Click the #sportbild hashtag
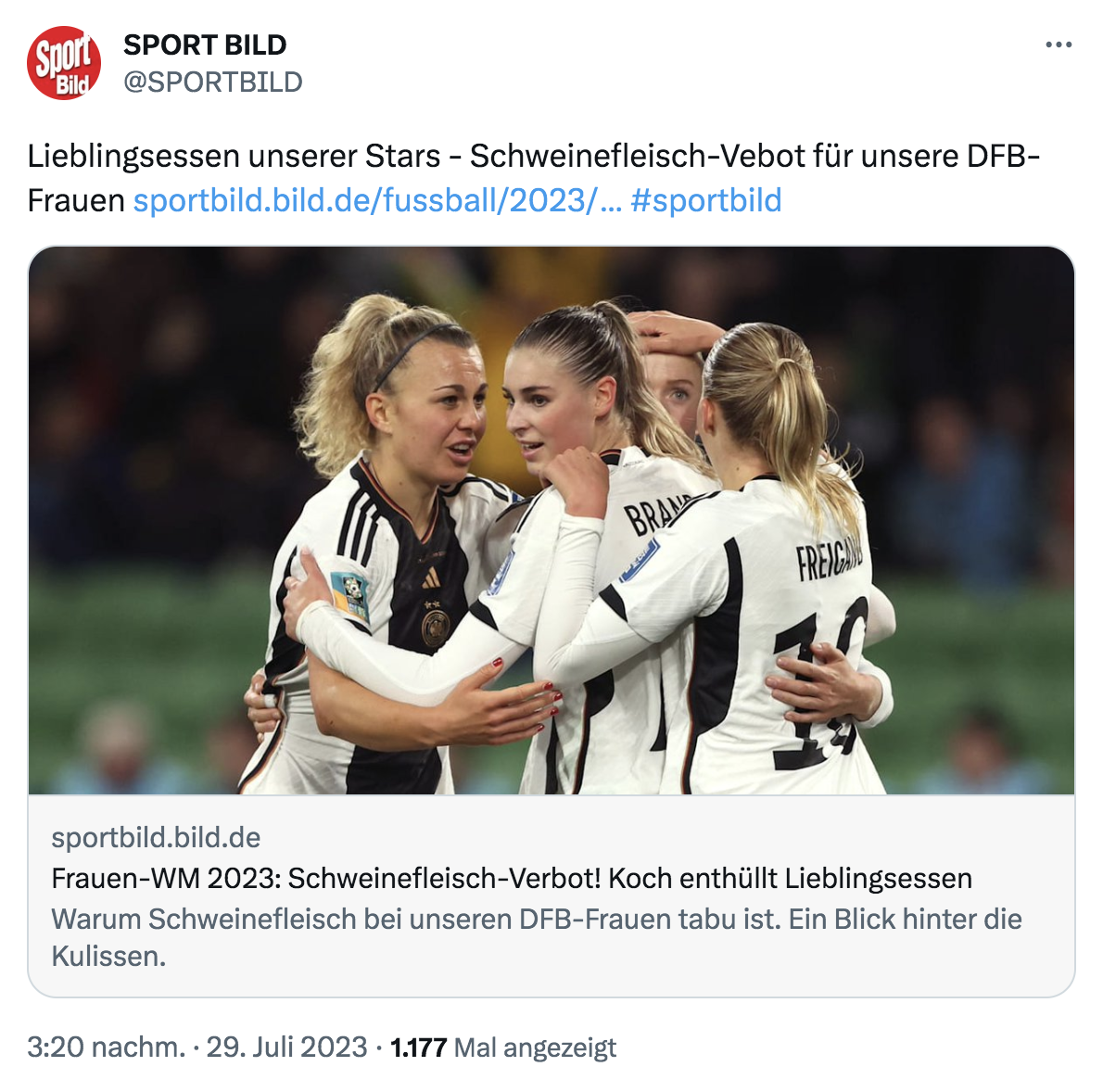This screenshot has width=1103, height=1092. [705, 200]
